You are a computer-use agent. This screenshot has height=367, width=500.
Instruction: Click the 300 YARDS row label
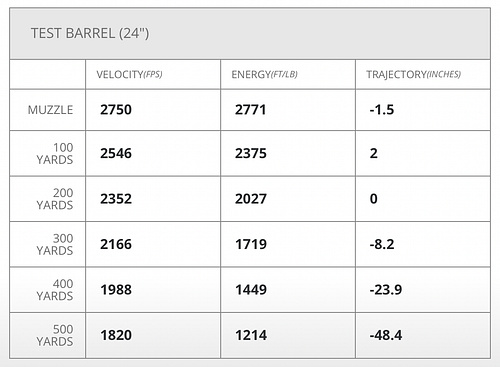(55, 244)
